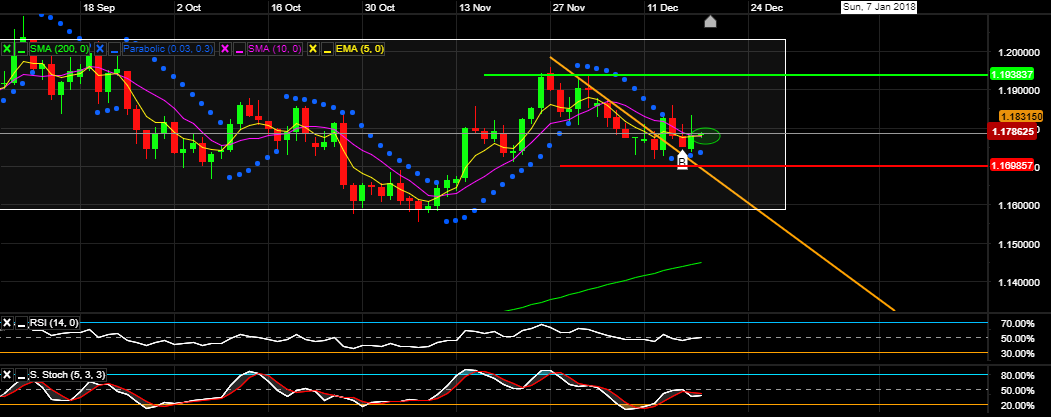Minimize the S. Stoch panel

19,375
